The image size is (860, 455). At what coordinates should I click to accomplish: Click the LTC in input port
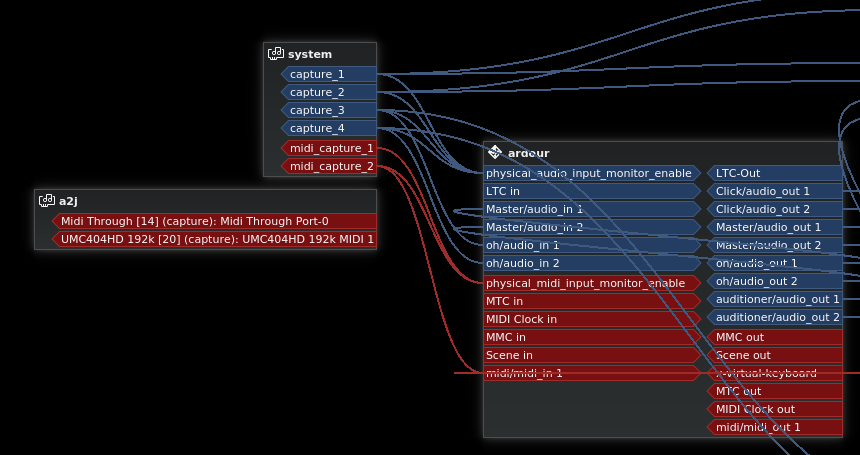click(x=590, y=191)
